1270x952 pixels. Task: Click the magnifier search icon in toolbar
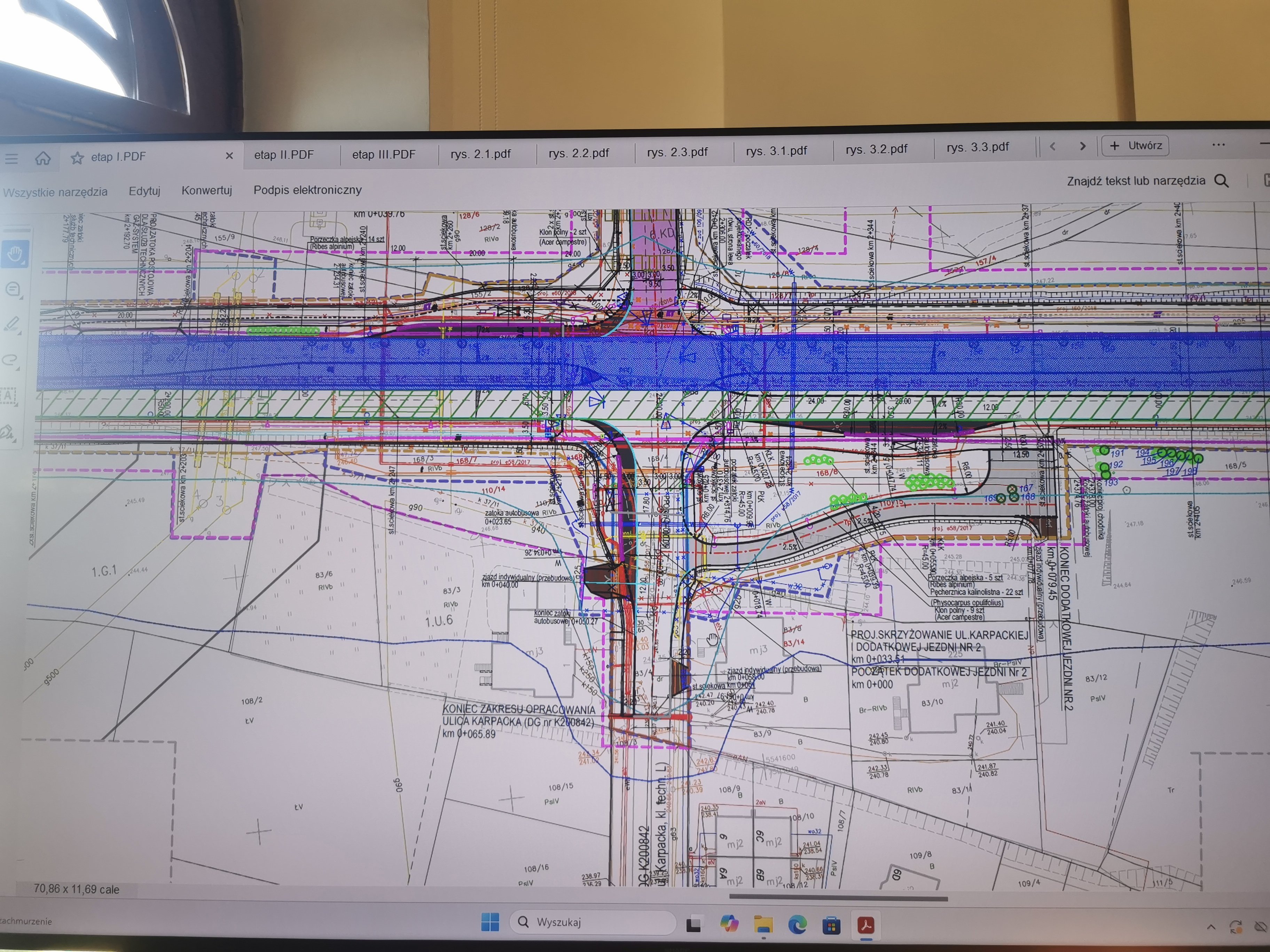click(x=1222, y=181)
